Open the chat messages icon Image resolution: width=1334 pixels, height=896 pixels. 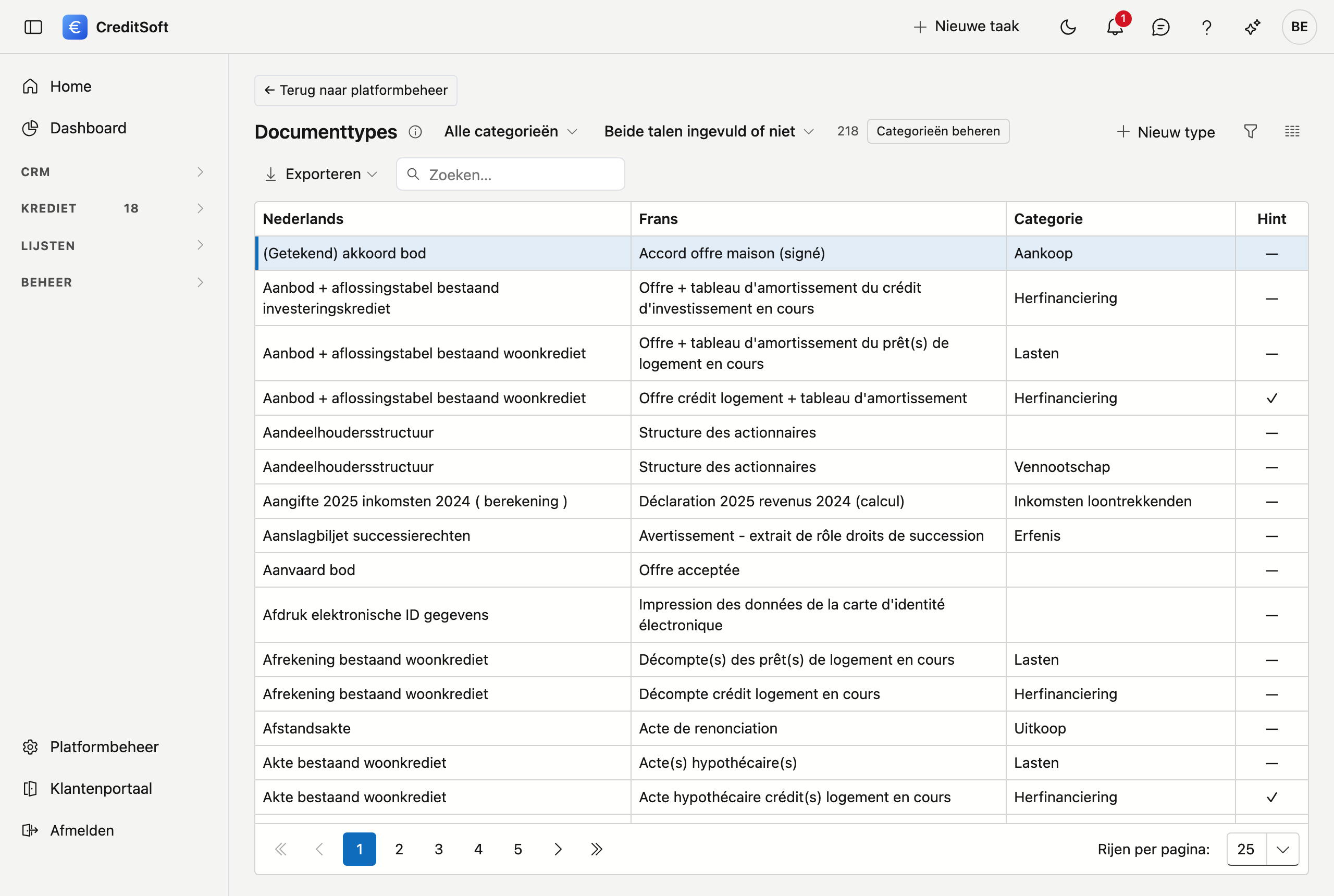(1160, 27)
